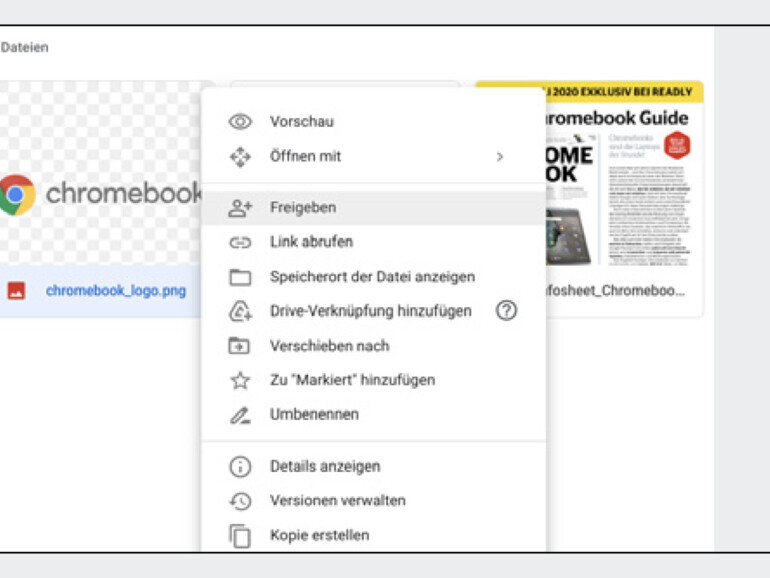Click the help question mark icon

pyautogui.click(x=506, y=311)
